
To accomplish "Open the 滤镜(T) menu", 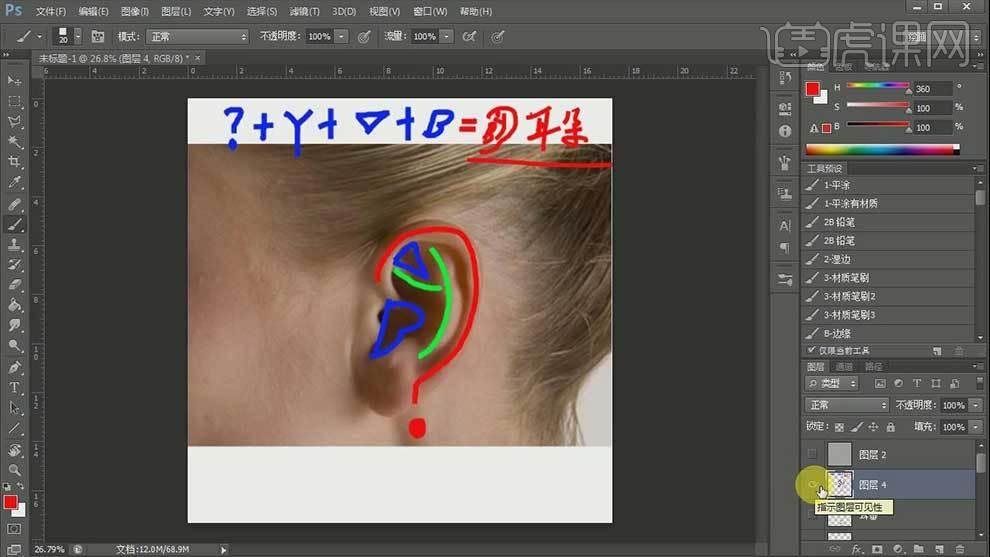I will point(304,11).
